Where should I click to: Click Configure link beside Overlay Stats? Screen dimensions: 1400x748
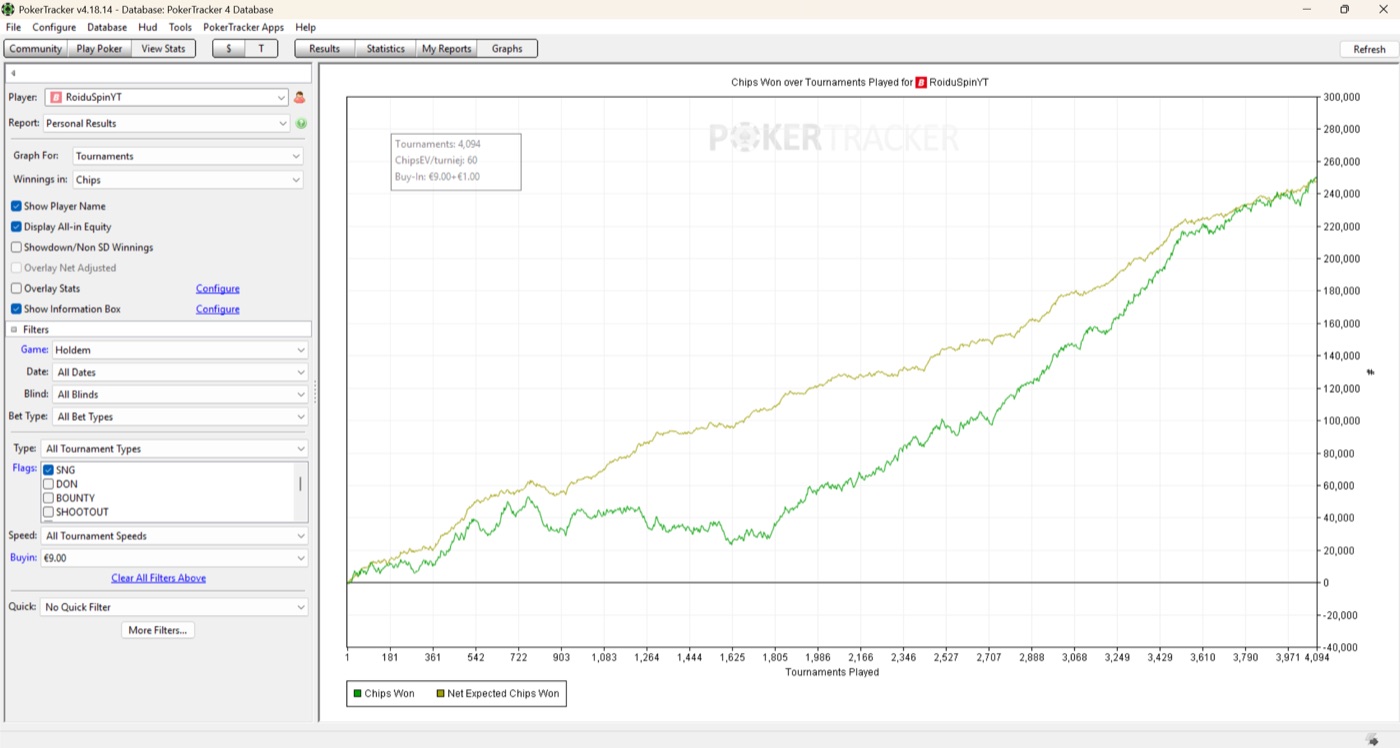click(x=217, y=289)
